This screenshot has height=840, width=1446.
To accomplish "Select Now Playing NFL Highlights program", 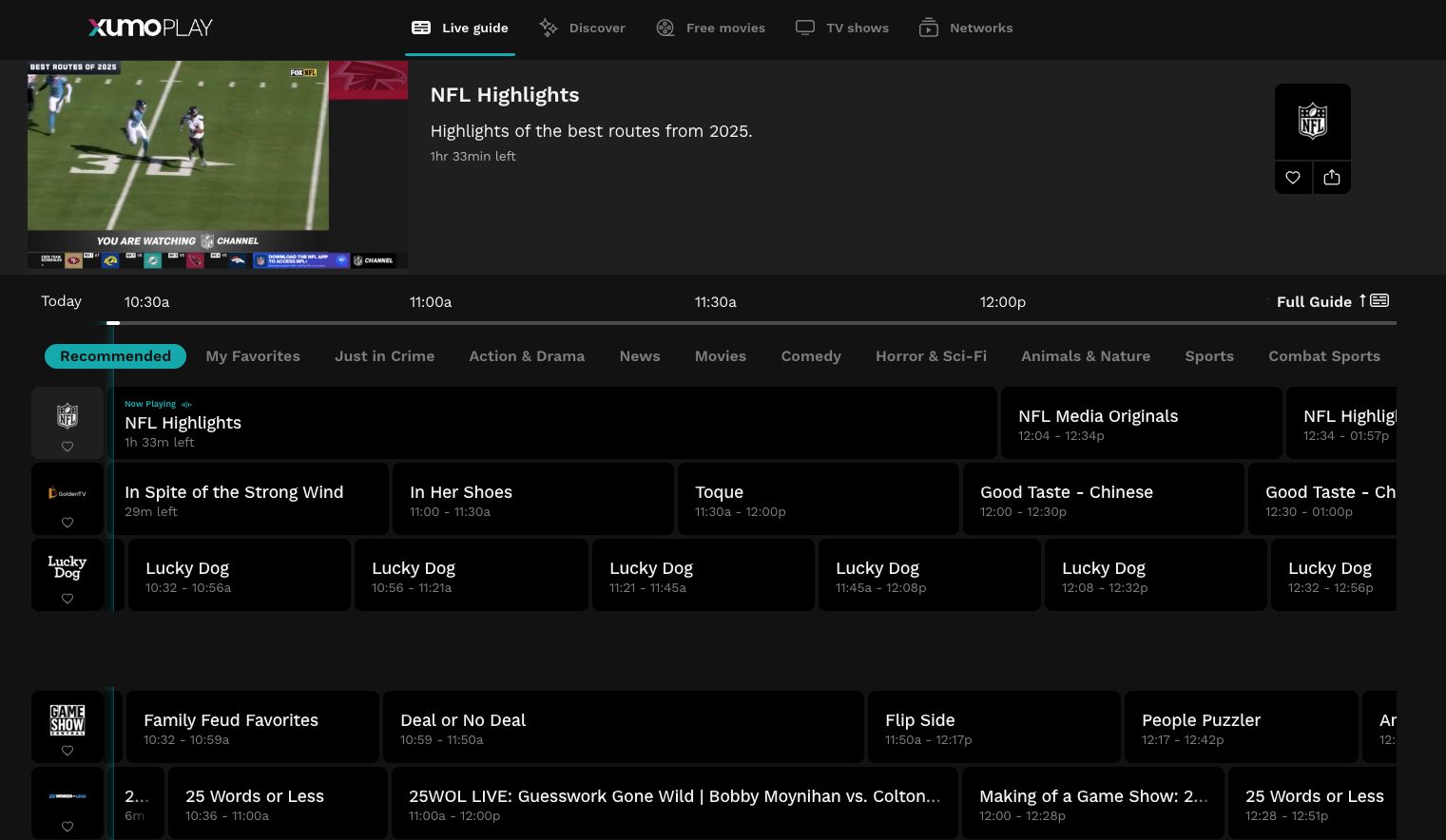I will (552, 423).
